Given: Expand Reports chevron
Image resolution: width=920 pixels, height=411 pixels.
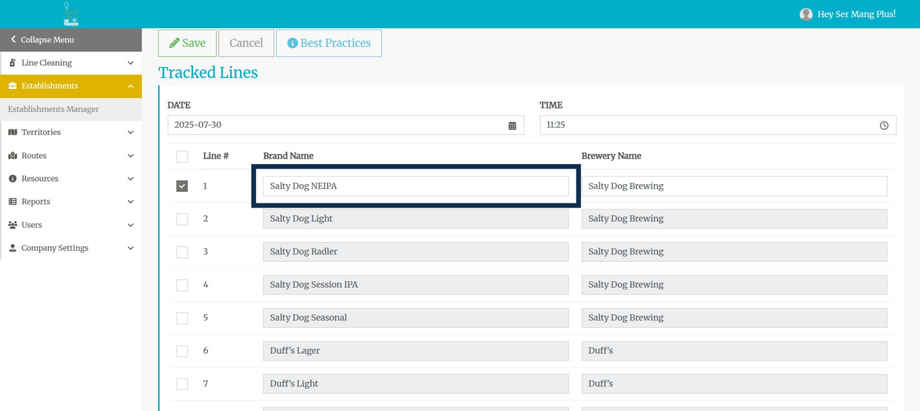Looking at the screenshot, I should click(x=130, y=202).
